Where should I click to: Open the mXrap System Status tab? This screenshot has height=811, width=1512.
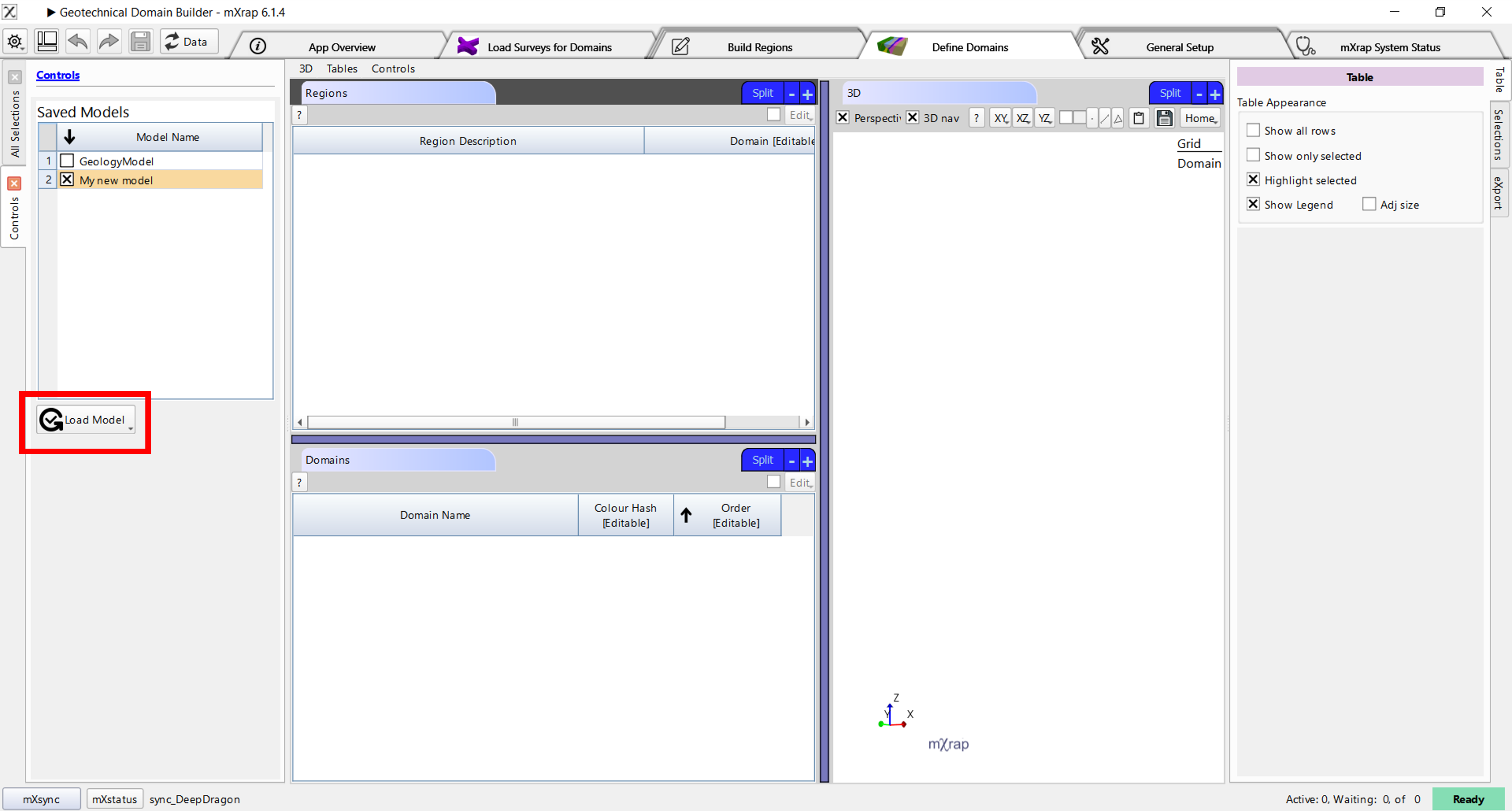click(x=1389, y=47)
